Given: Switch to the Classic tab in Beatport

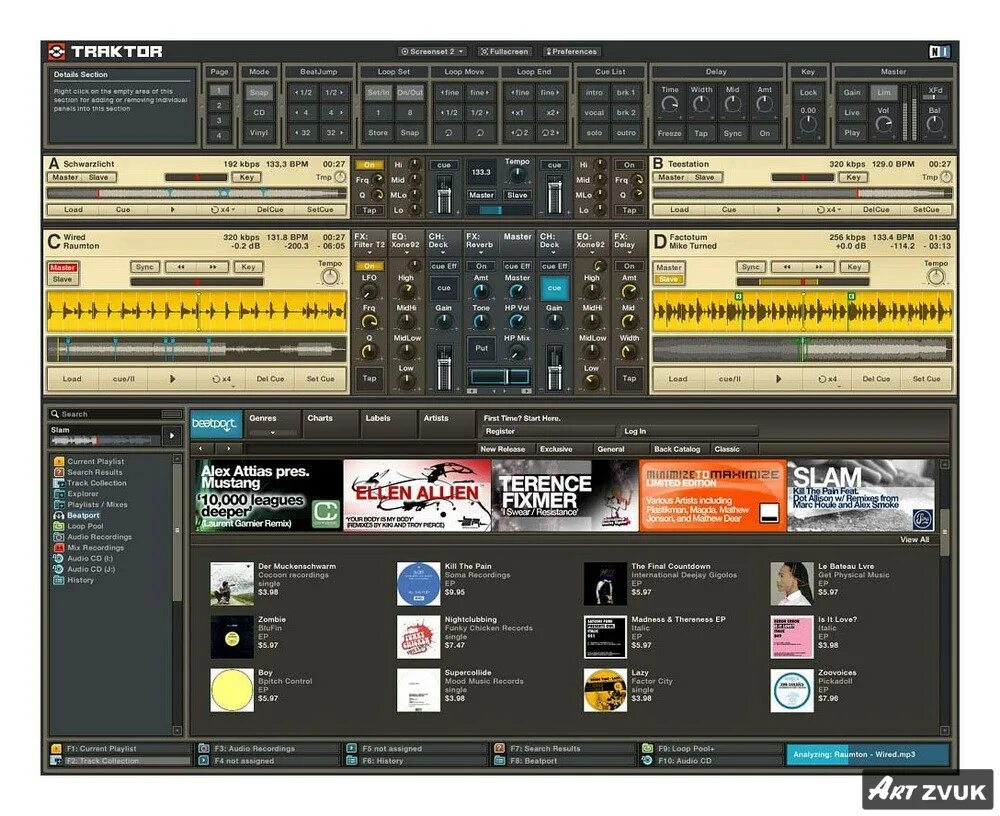Looking at the screenshot, I should click(x=727, y=448).
